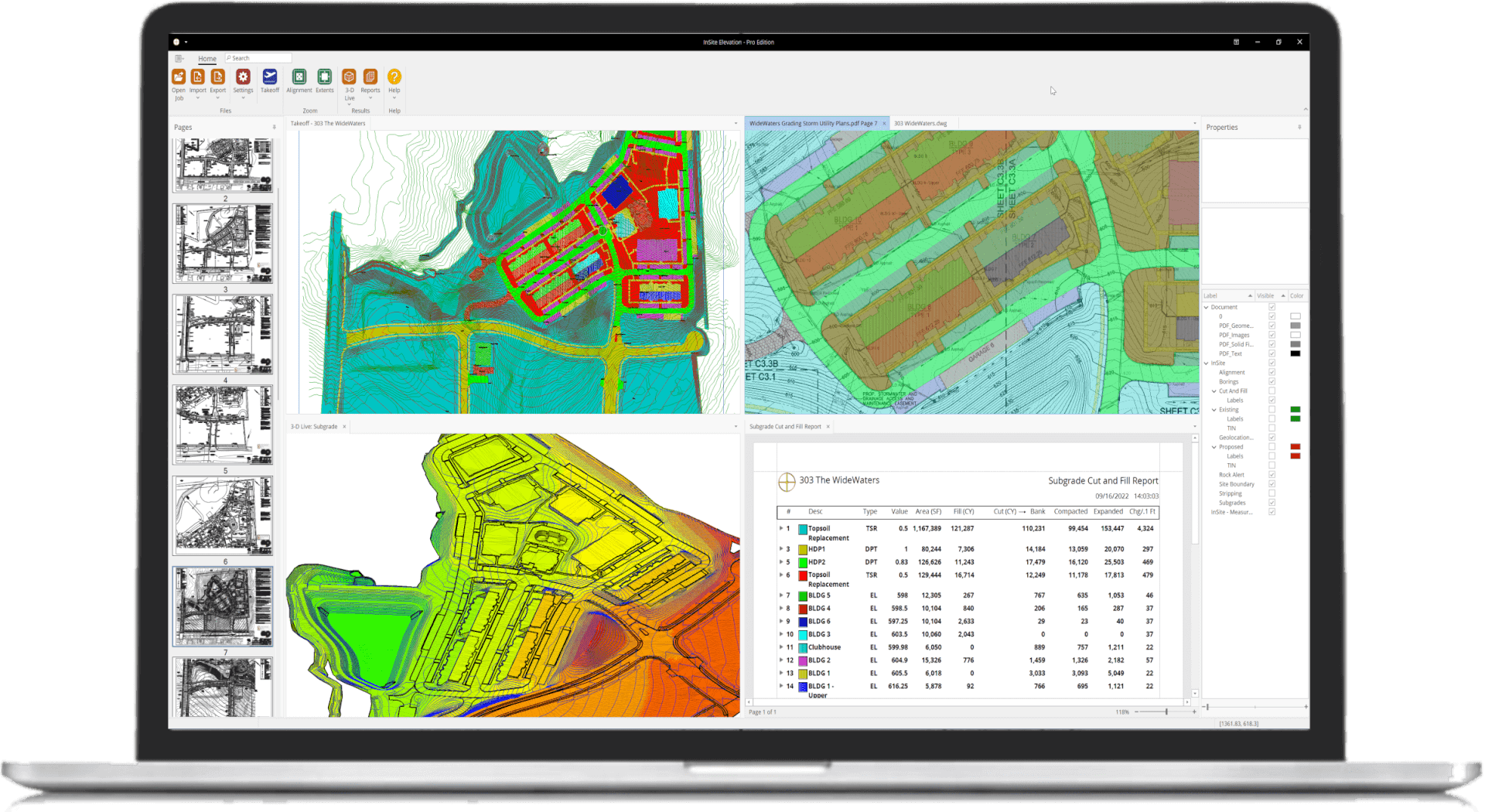The height and width of the screenshot is (812, 1485).
Task: Launch the Takeoff tool
Action: coord(270,77)
